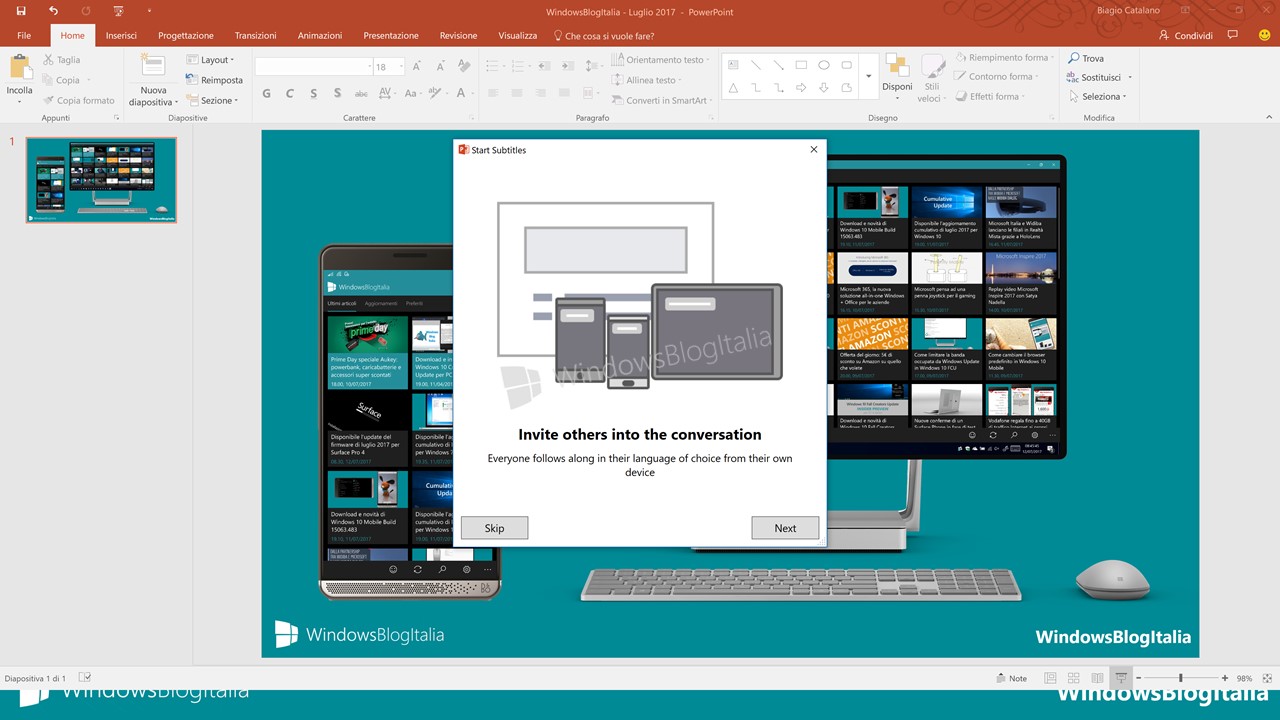The height and width of the screenshot is (720, 1280).
Task: Click Skip in Start Subtitles dialog
Action: point(494,528)
